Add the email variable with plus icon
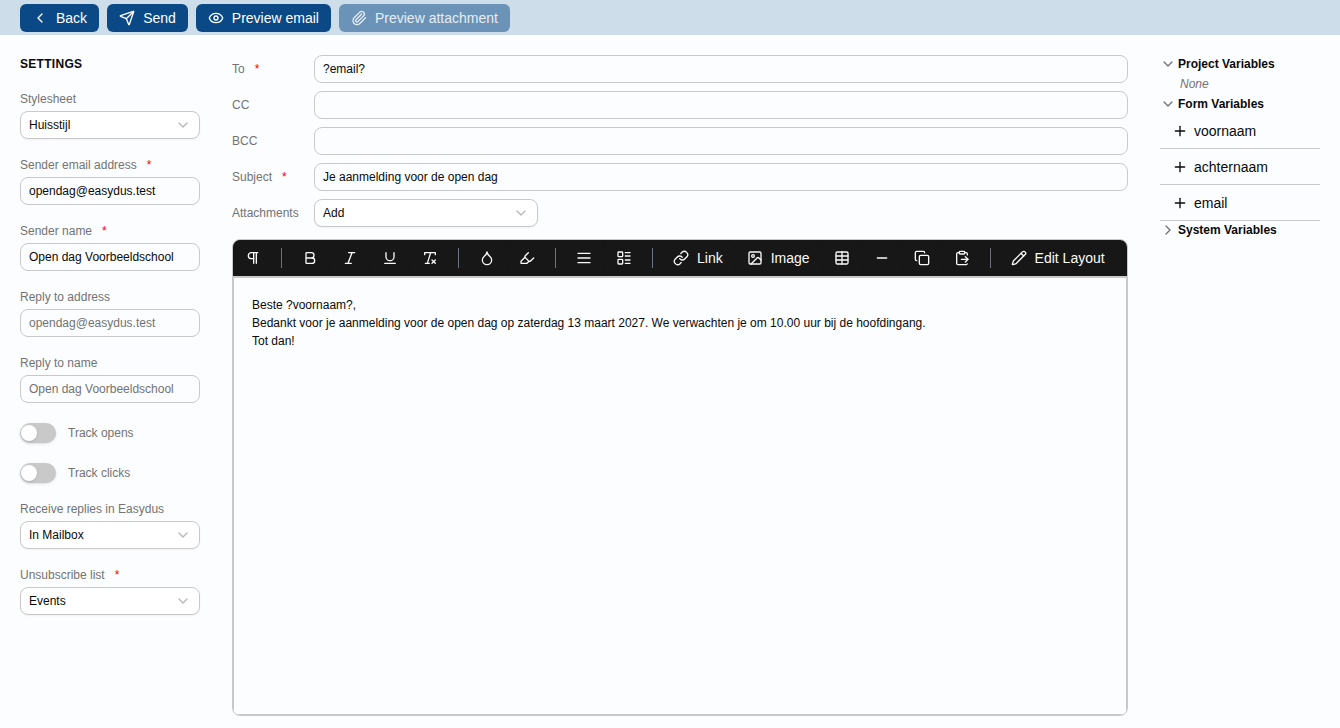Viewport: 1340px width, 728px height. pyautogui.click(x=1180, y=203)
